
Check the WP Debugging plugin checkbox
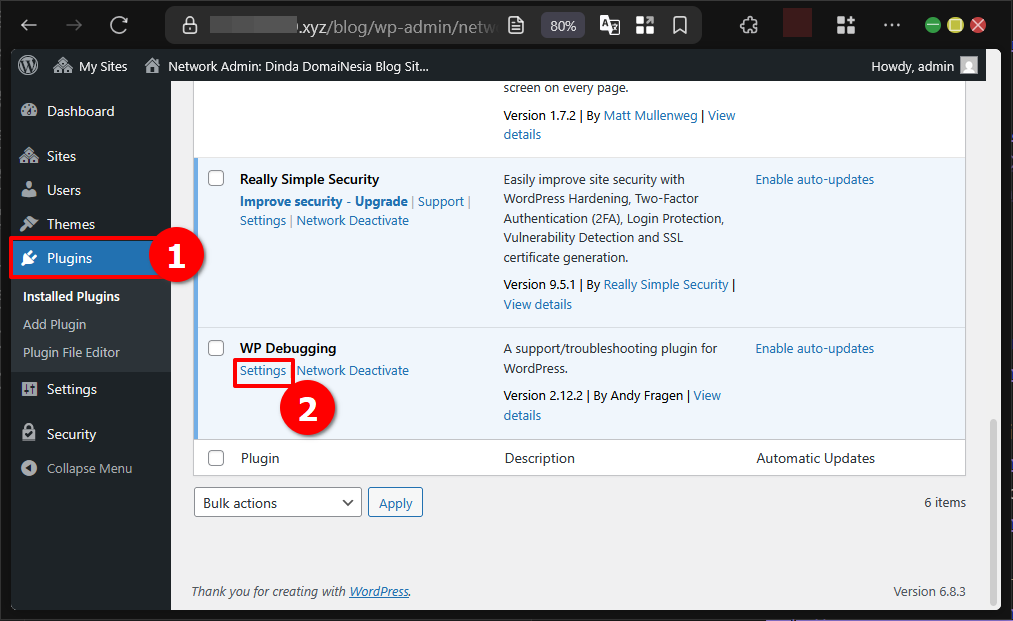point(216,348)
